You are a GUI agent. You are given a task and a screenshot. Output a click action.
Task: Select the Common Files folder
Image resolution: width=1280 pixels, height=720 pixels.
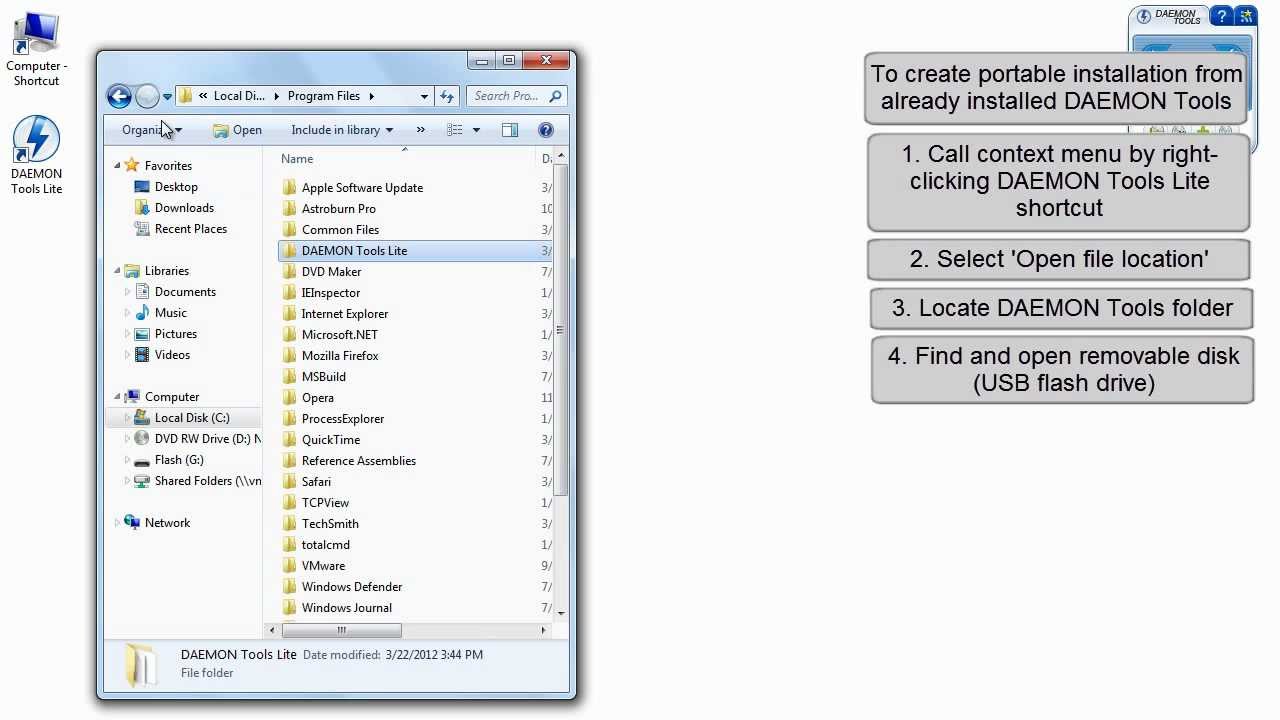[x=340, y=230]
